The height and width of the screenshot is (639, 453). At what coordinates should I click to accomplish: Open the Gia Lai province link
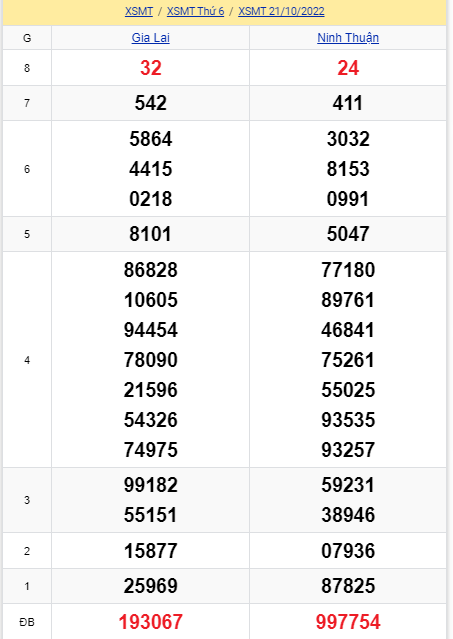coord(150,37)
